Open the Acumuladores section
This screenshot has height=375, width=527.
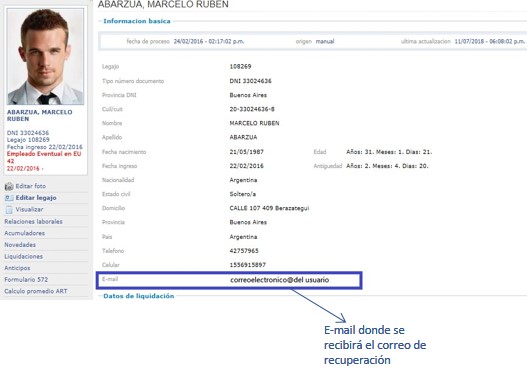[x=25, y=233]
